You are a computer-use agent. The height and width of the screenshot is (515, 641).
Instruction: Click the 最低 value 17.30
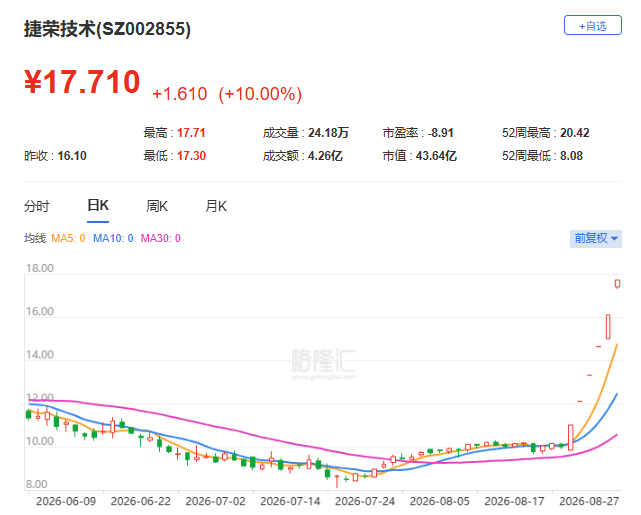(191, 156)
